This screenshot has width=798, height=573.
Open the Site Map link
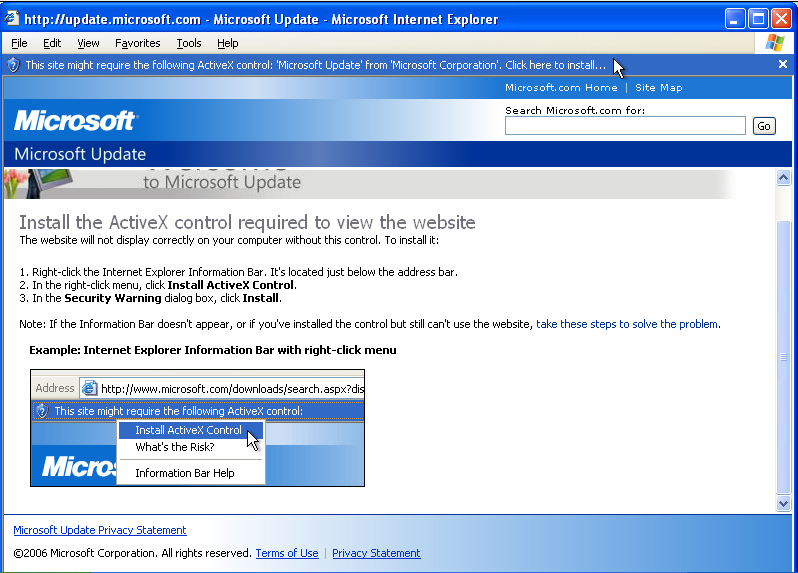[x=658, y=88]
